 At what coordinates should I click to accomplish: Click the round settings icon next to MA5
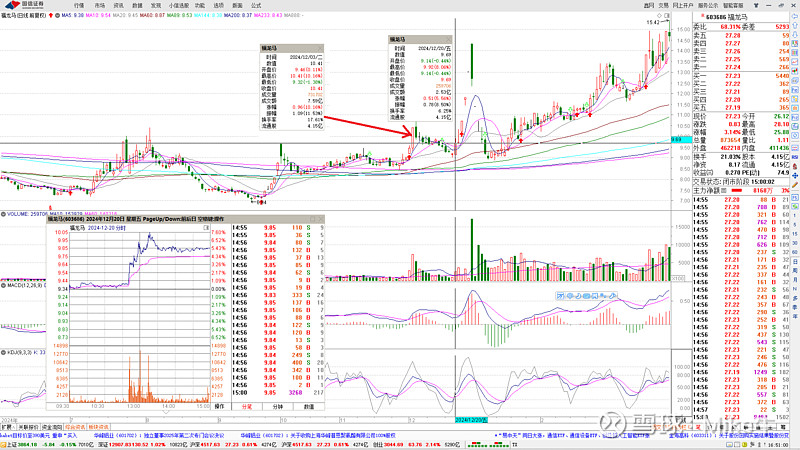tap(57, 15)
